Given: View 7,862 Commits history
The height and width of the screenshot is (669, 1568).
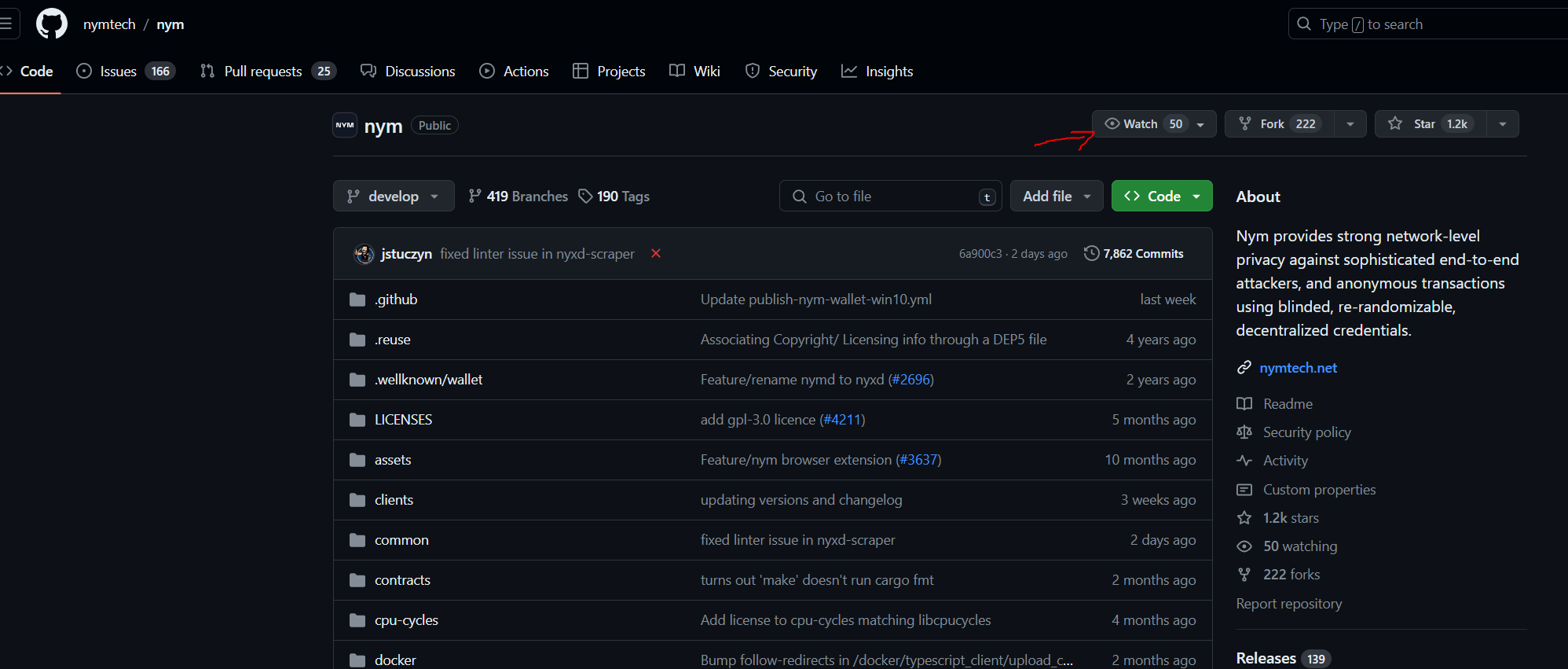Looking at the screenshot, I should tap(1134, 253).
